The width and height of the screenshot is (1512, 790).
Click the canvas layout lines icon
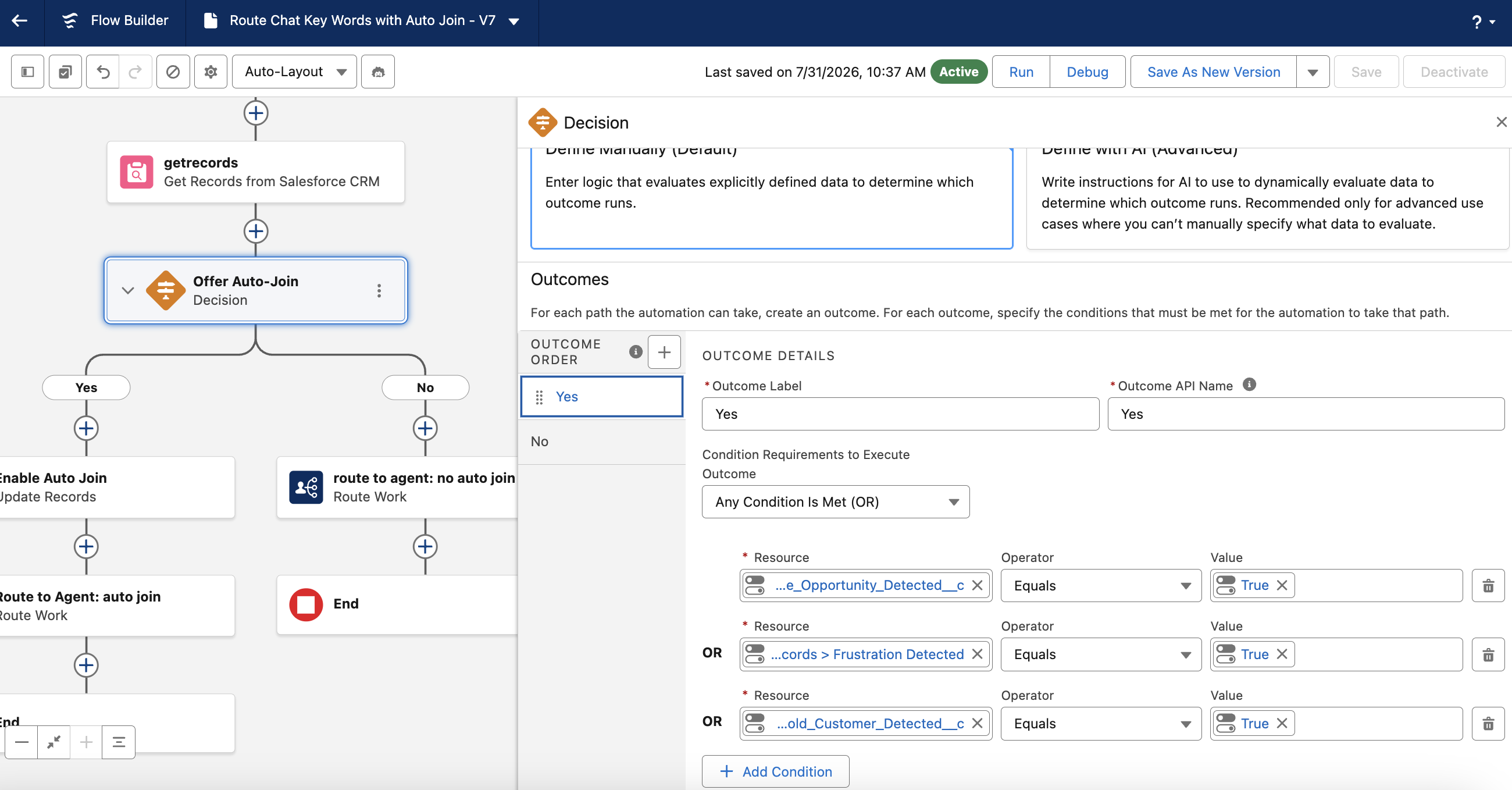pyautogui.click(x=119, y=742)
